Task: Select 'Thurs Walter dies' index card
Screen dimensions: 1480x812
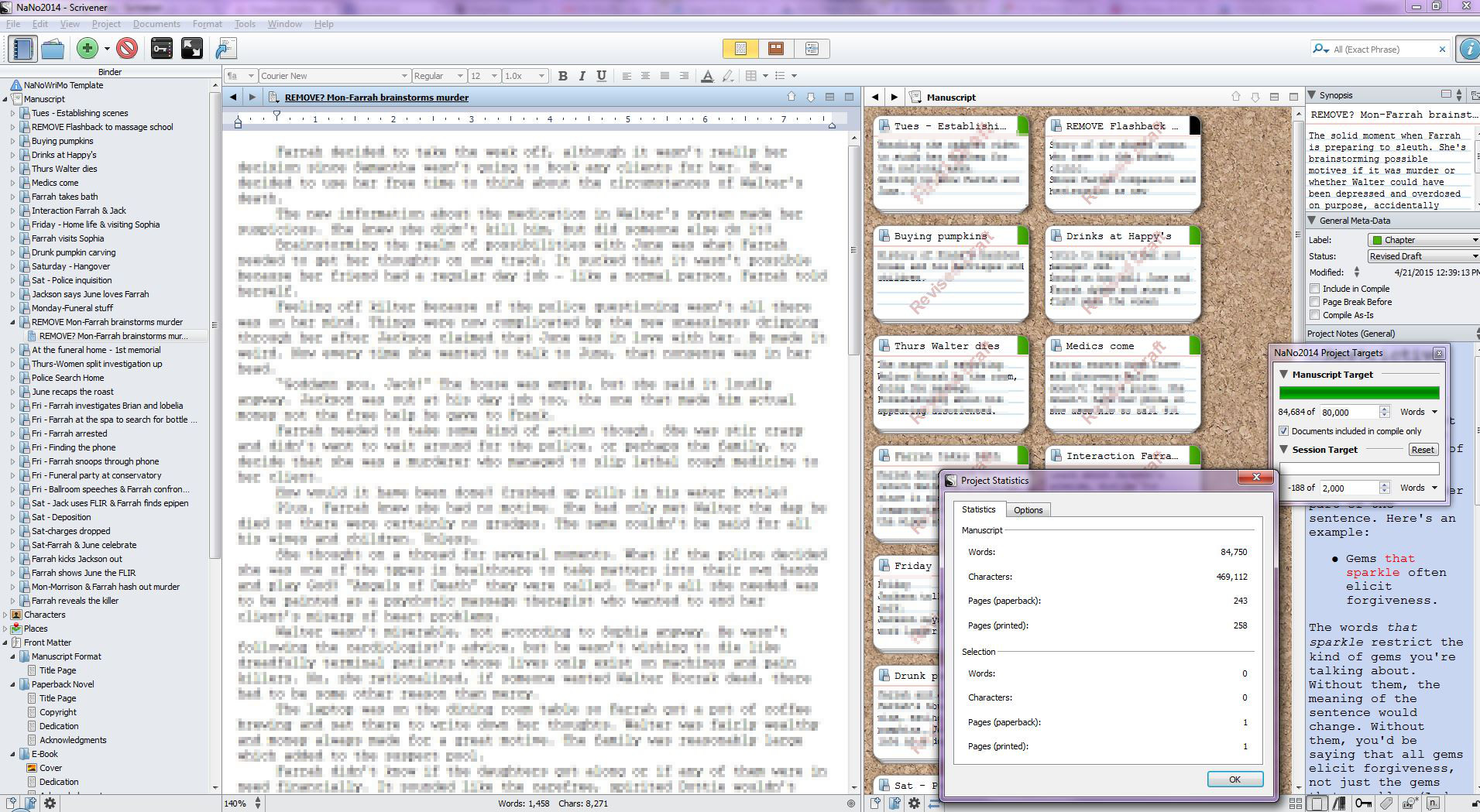Action: tap(951, 382)
